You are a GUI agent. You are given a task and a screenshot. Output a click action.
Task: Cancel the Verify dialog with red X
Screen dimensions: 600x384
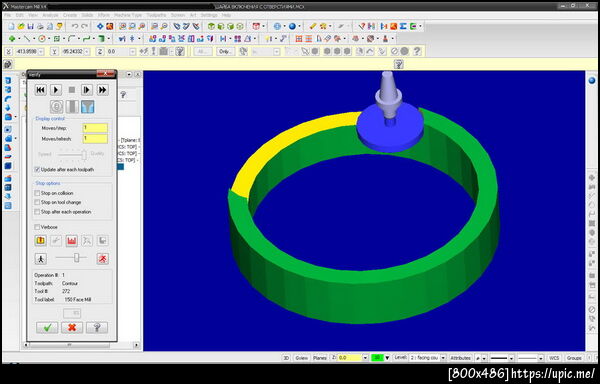tap(72, 327)
